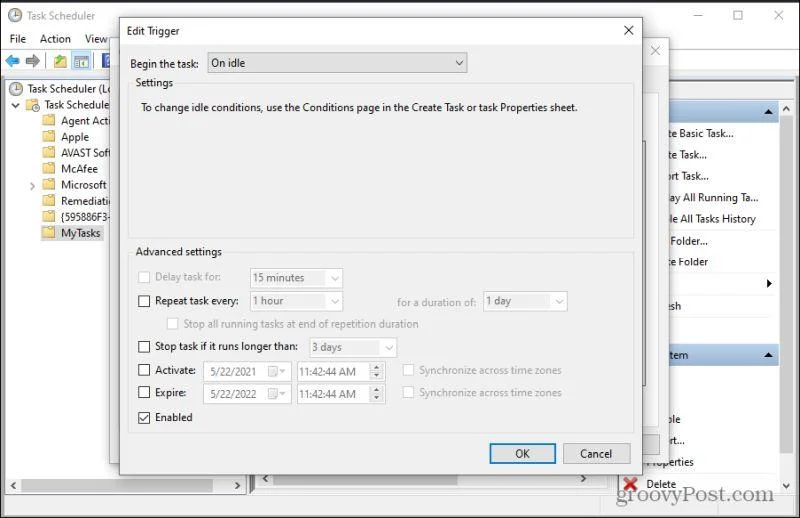
Task: Click Create Basic Task action link
Action: click(x=701, y=133)
